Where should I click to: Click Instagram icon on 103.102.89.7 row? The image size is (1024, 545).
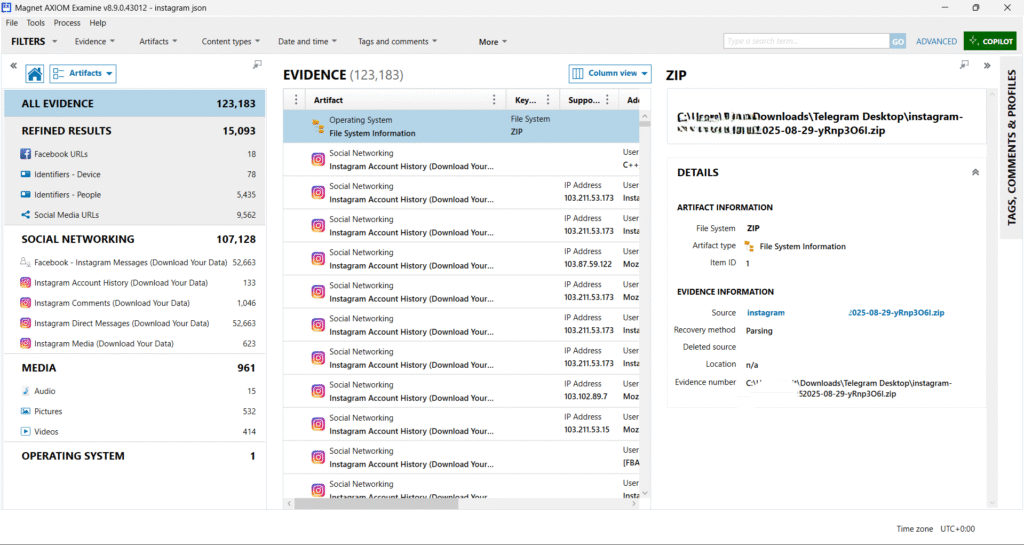tap(318, 391)
